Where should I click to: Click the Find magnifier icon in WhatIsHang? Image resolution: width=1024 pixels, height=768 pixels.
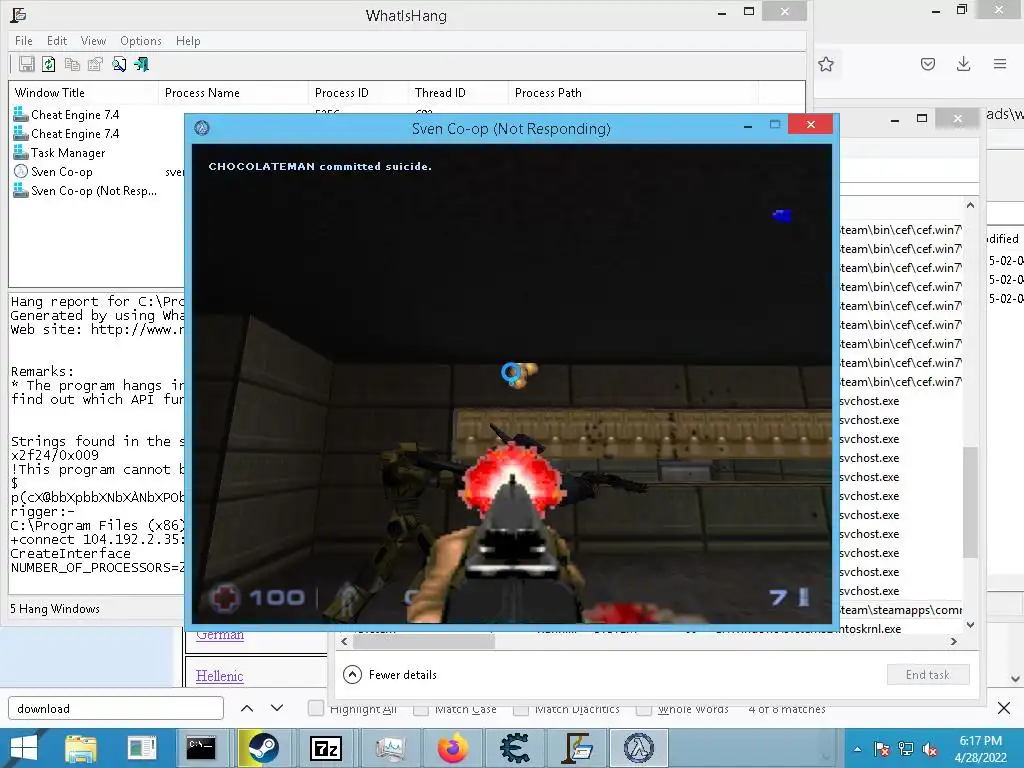point(119,64)
